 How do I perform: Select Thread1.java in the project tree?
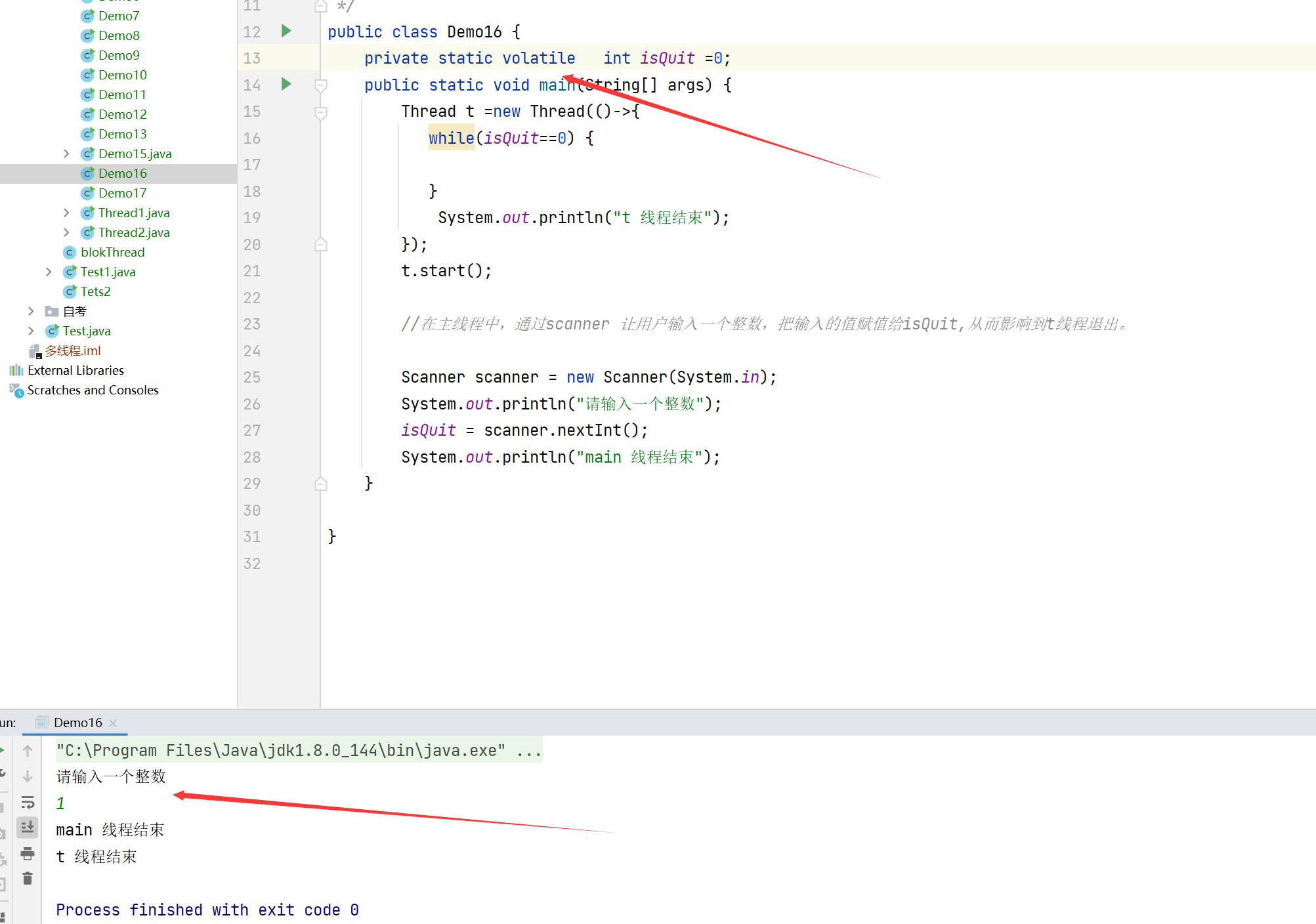(x=134, y=213)
